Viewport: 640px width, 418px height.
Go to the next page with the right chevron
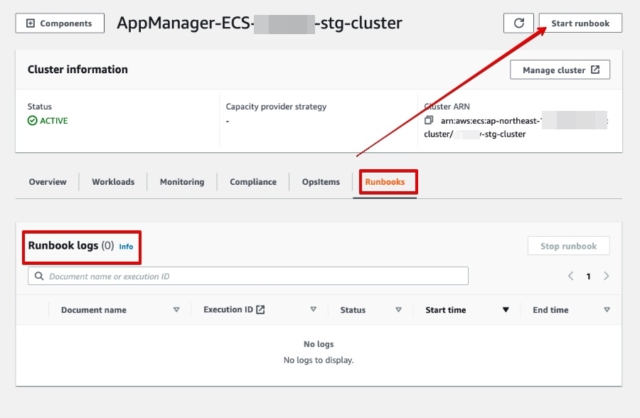click(x=607, y=276)
